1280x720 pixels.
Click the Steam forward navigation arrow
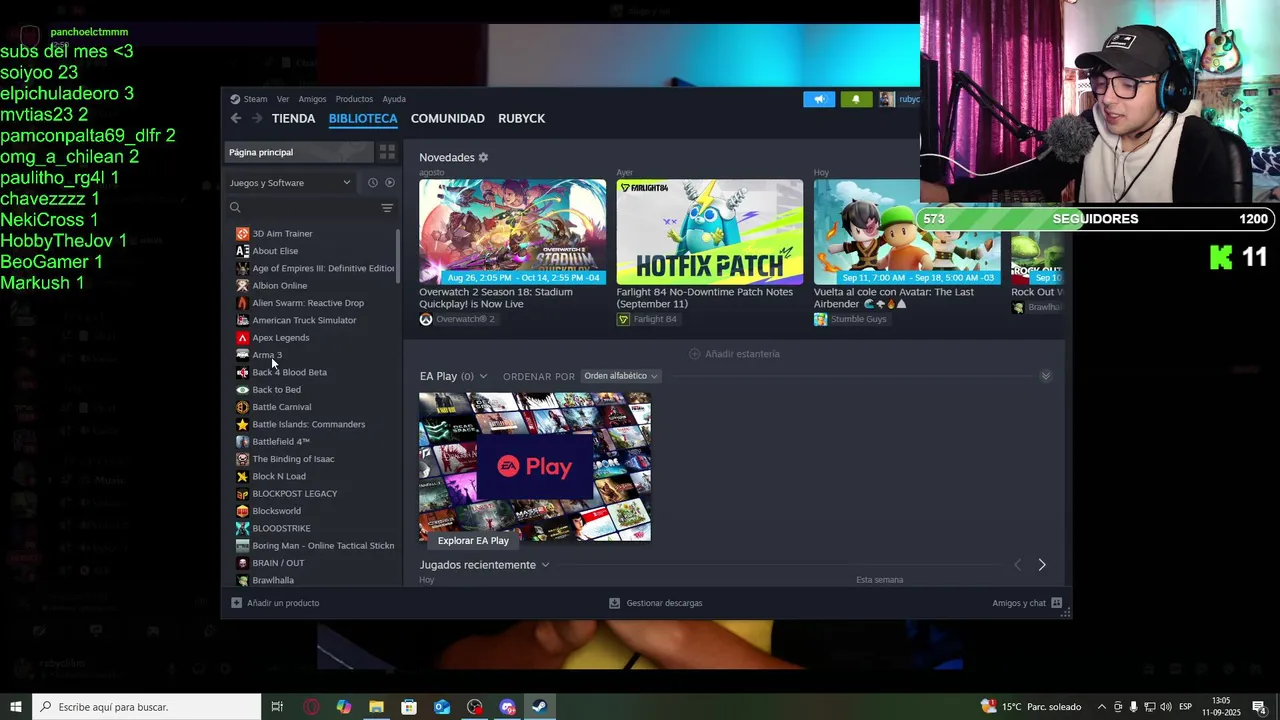[257, 118]
